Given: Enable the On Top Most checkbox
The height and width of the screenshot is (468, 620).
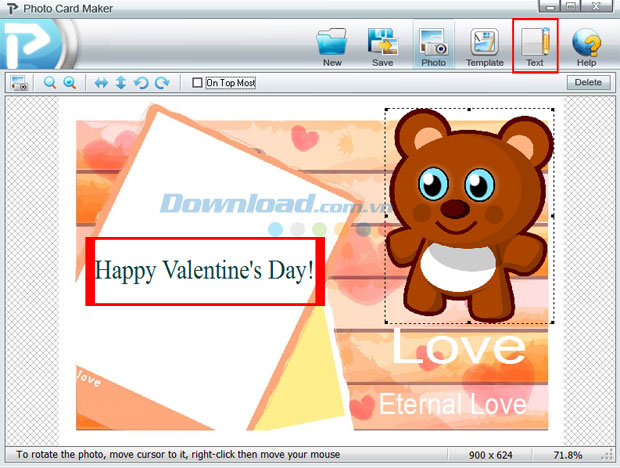Looking at the screenshot, I should pyautogui.click(x=197, y=83).
